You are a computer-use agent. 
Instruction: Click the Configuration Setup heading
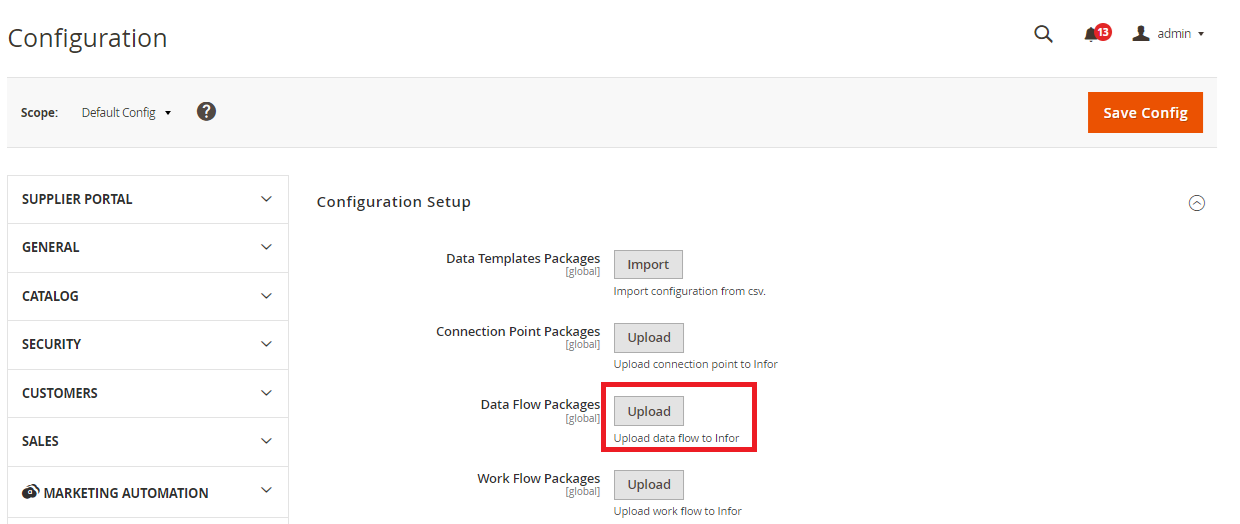394,202
